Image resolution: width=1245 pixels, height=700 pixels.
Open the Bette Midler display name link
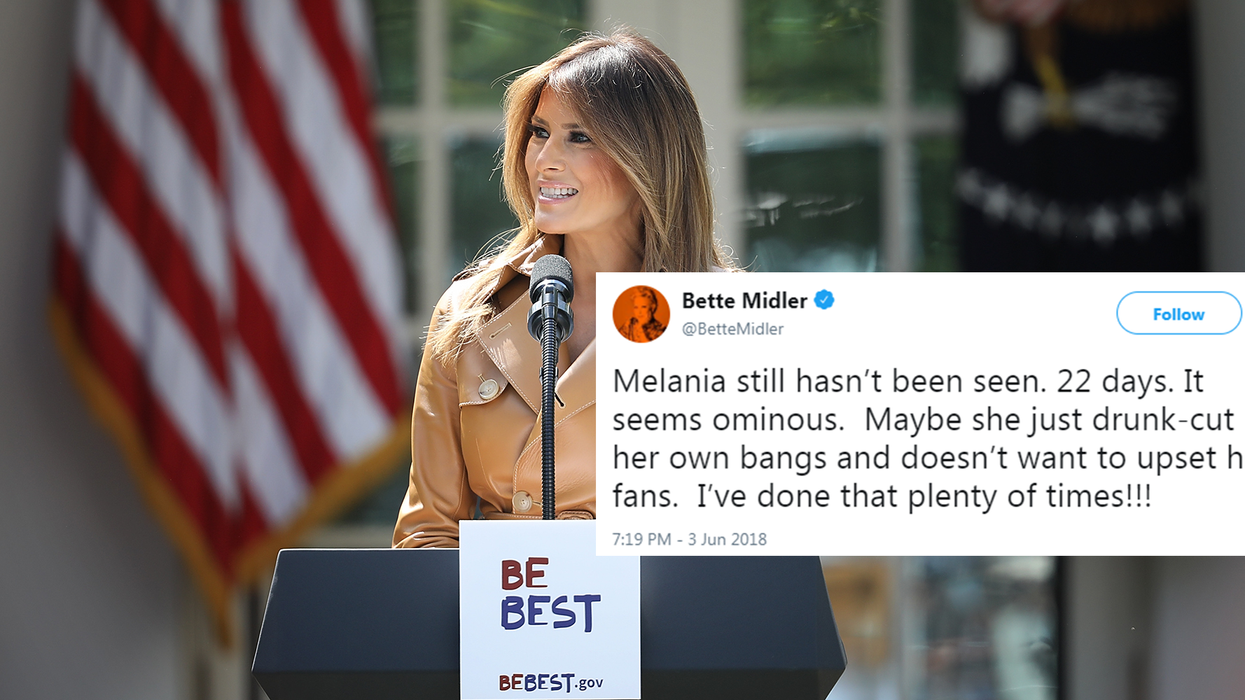pos(744,300)
